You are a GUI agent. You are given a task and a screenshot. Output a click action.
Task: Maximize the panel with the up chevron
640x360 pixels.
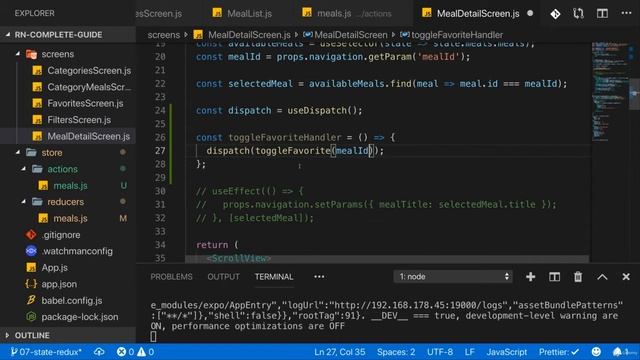click(602, 277)
